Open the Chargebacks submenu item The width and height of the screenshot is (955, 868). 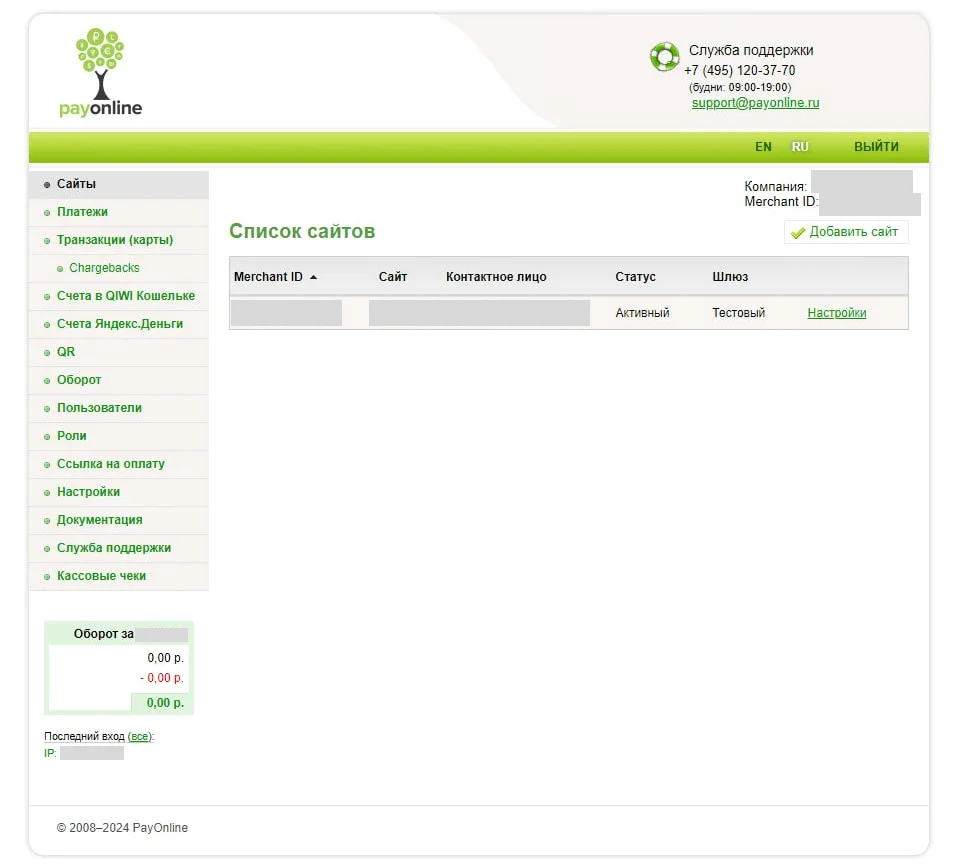point(104,268)
